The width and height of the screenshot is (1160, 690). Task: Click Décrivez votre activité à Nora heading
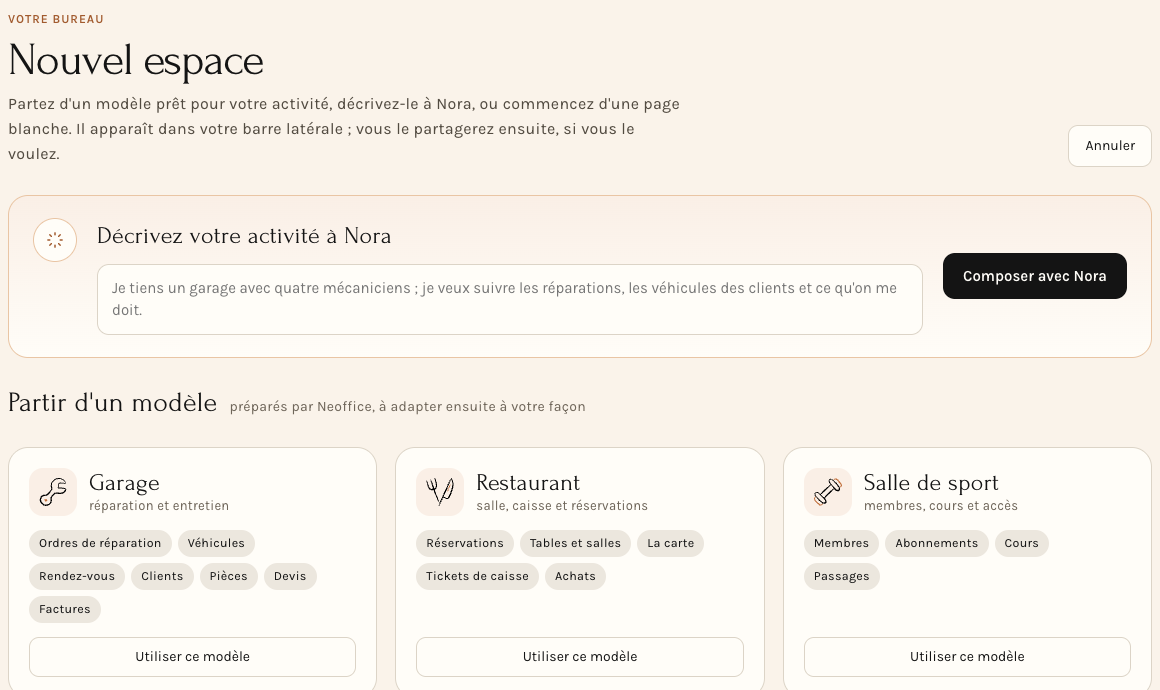(244, 236)
